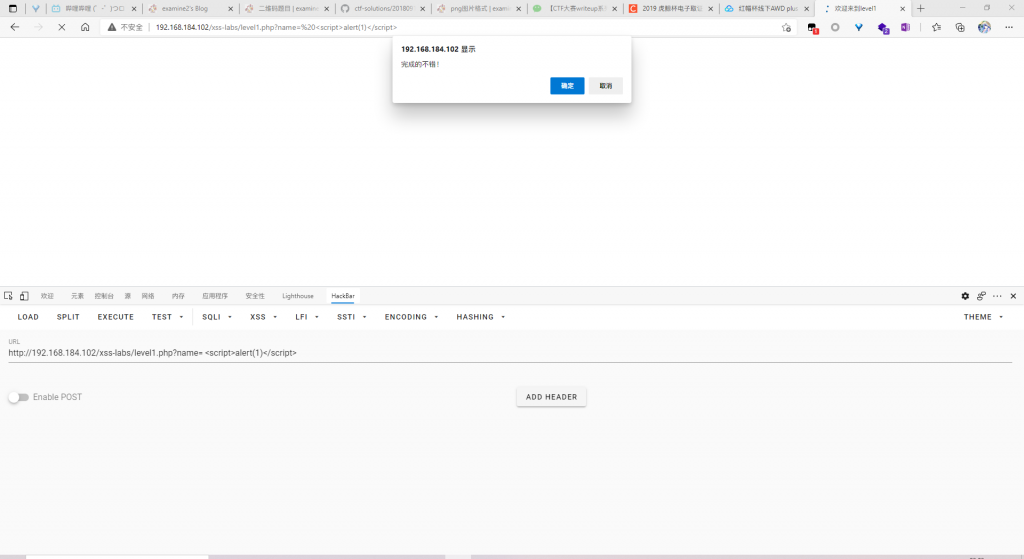Click the HackBar LOAD button
This screenshot has width=1024, height=559.
click(28, 317)
